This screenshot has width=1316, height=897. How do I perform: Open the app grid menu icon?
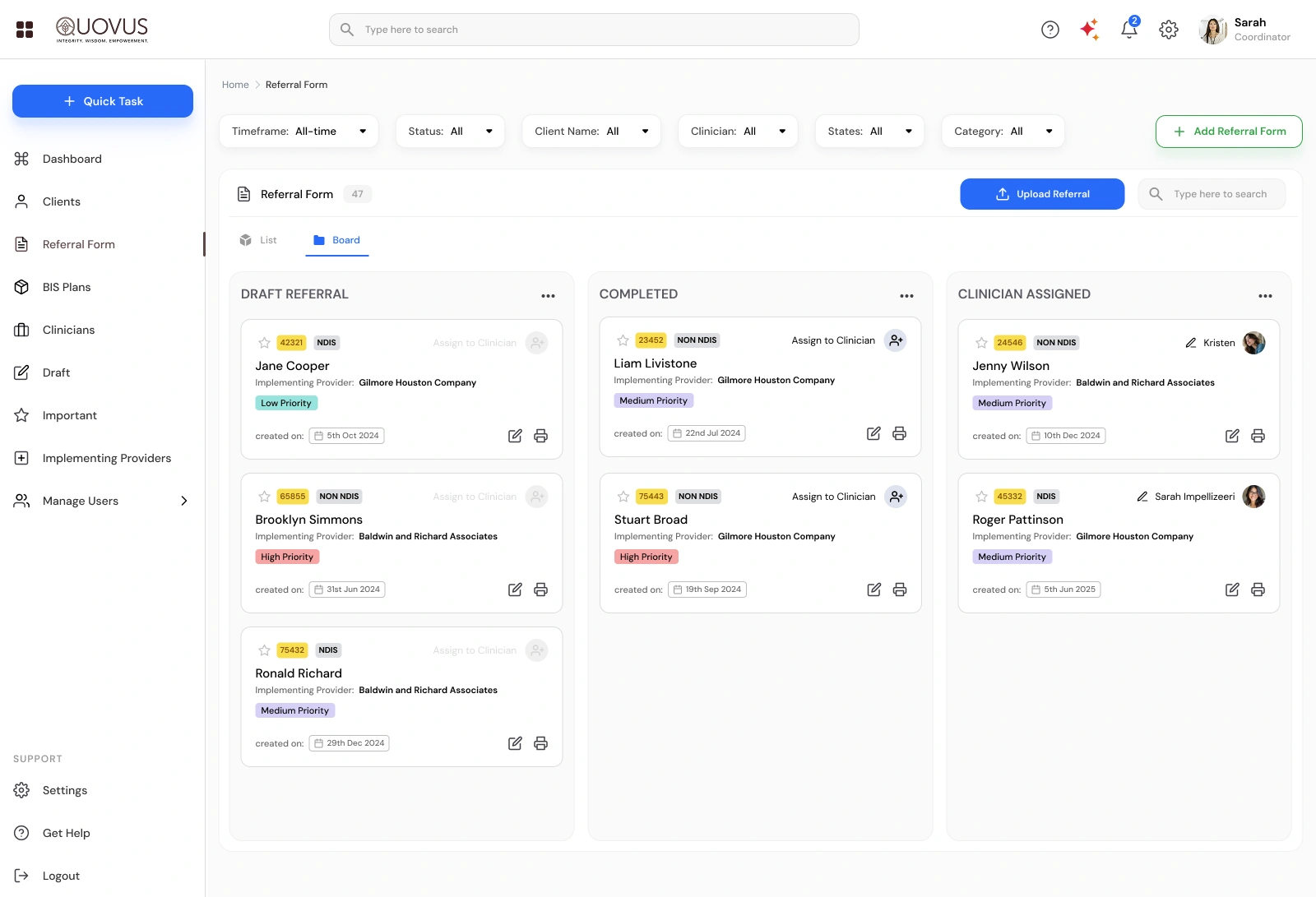click(25, 30)
